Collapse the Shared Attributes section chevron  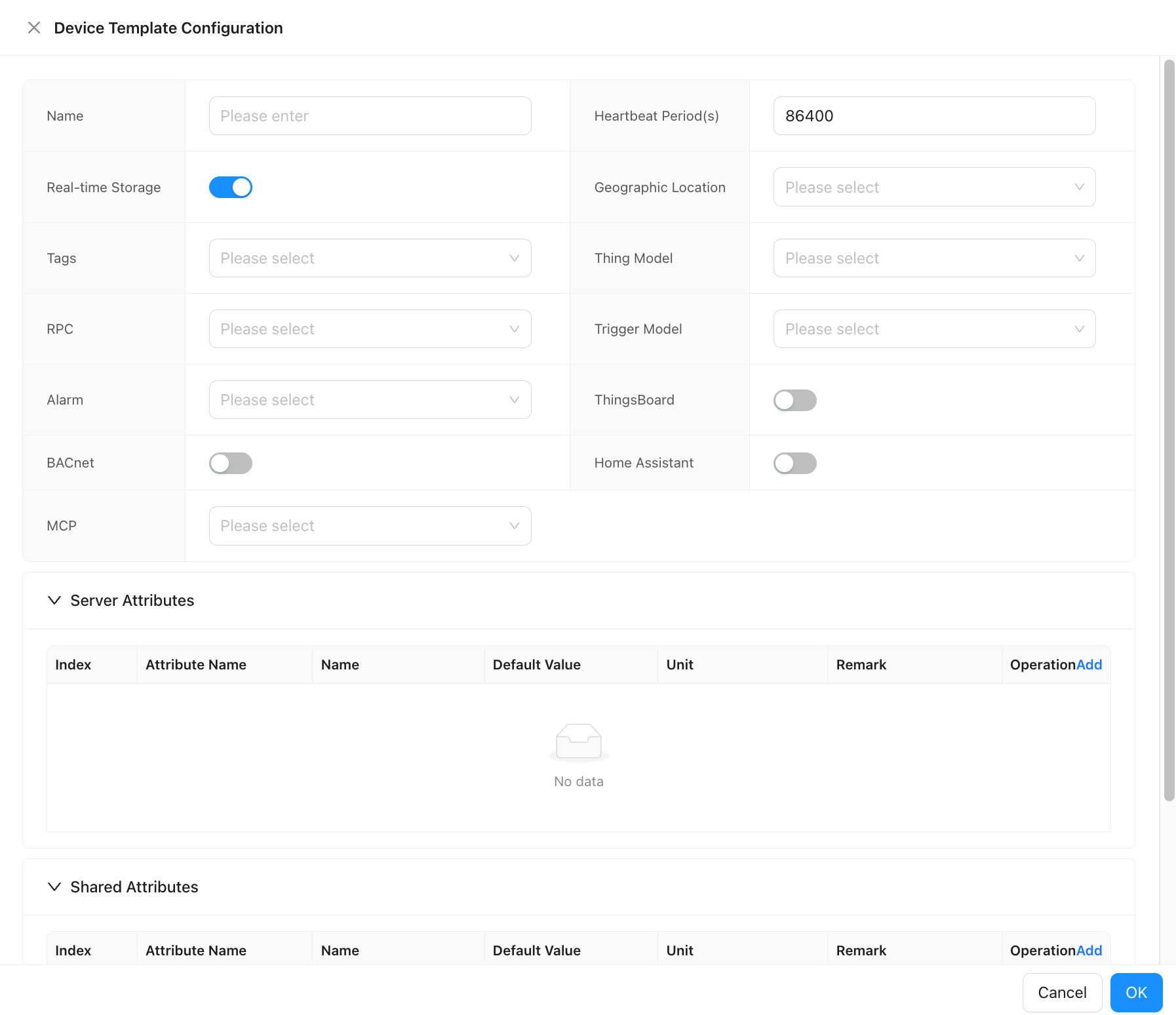pos(54,887)
